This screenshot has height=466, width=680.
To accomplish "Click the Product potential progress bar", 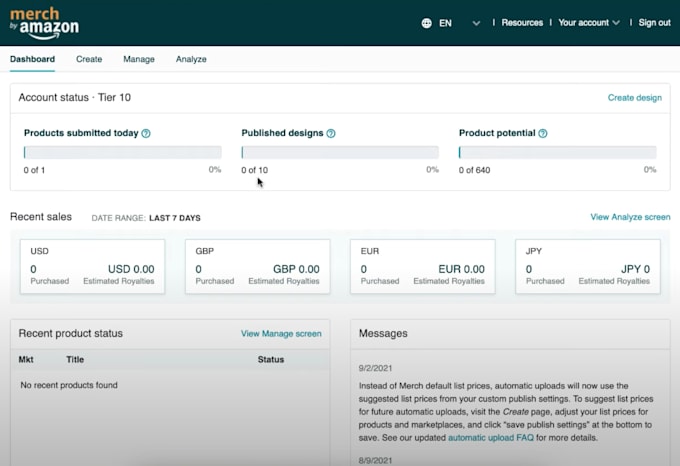I will (x=558, y=153).
